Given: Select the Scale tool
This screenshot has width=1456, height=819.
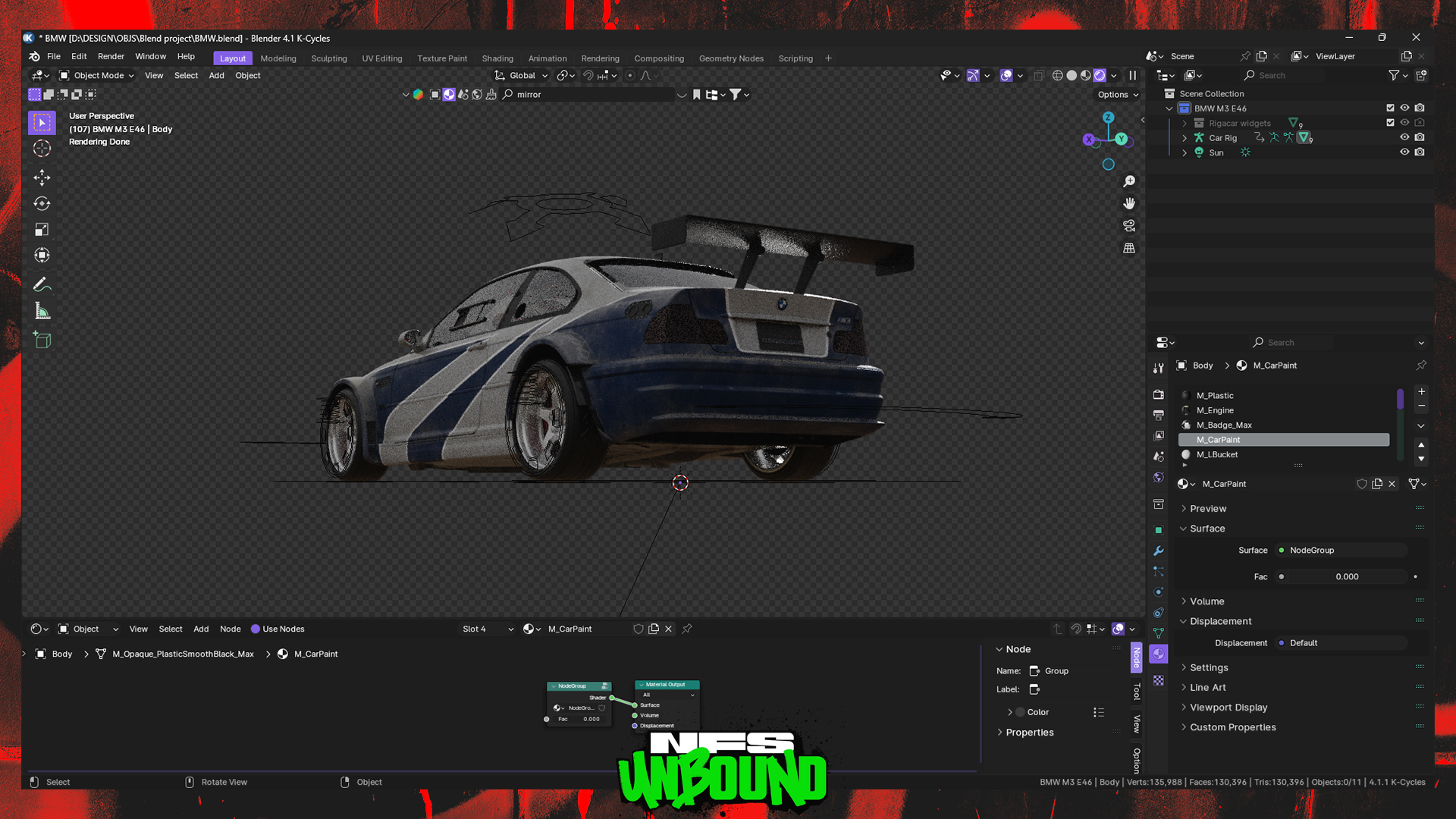Looking at the screenshot, I should 42,229.
